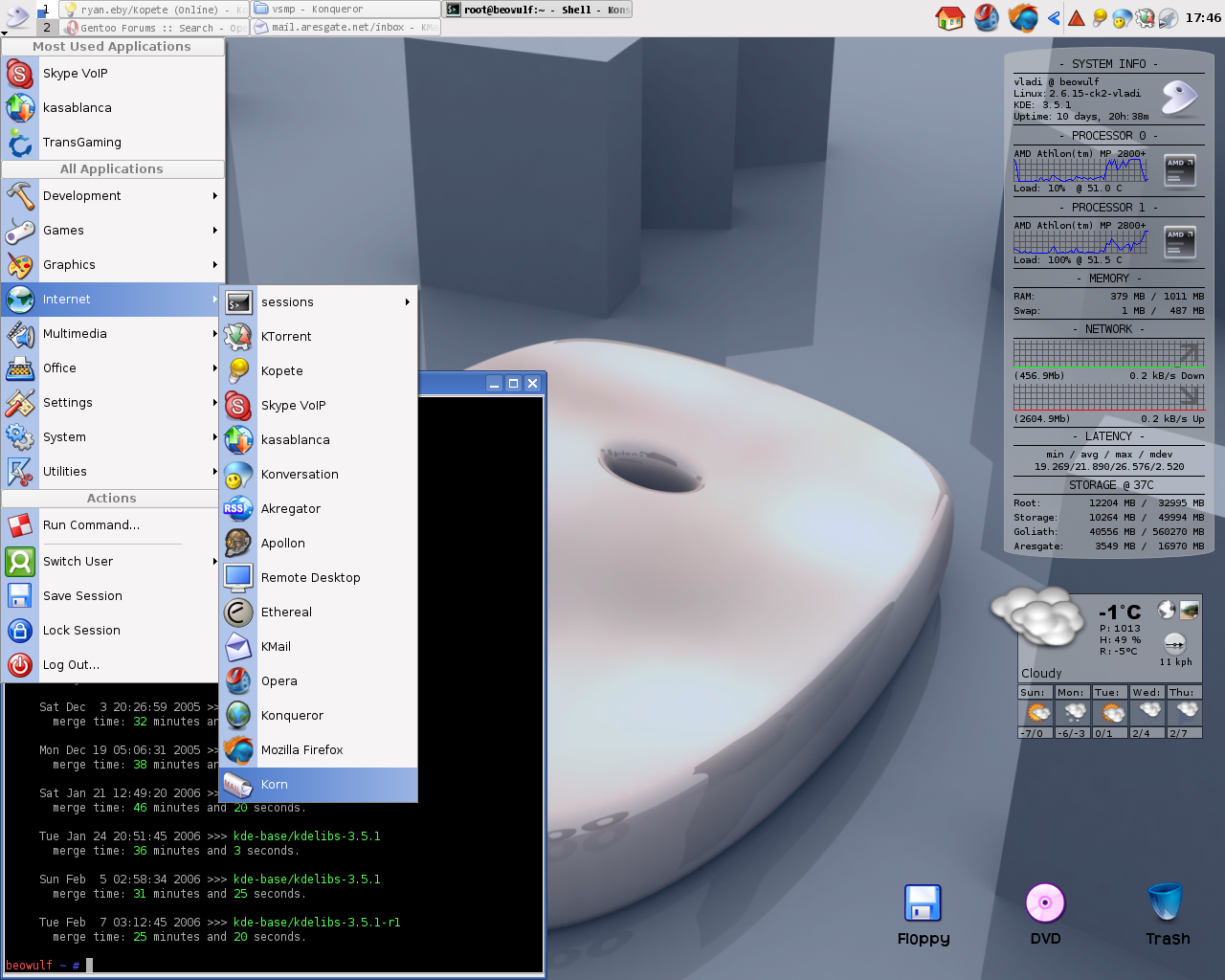
Task: Click the cloudy weather icon in widget
Action: (1038, 617)
